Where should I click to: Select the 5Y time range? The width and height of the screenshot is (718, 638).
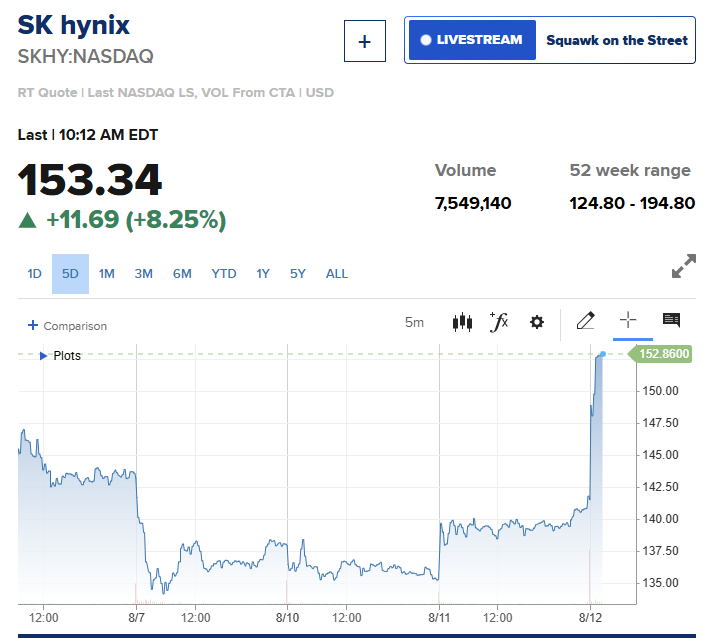coord(298,274)
